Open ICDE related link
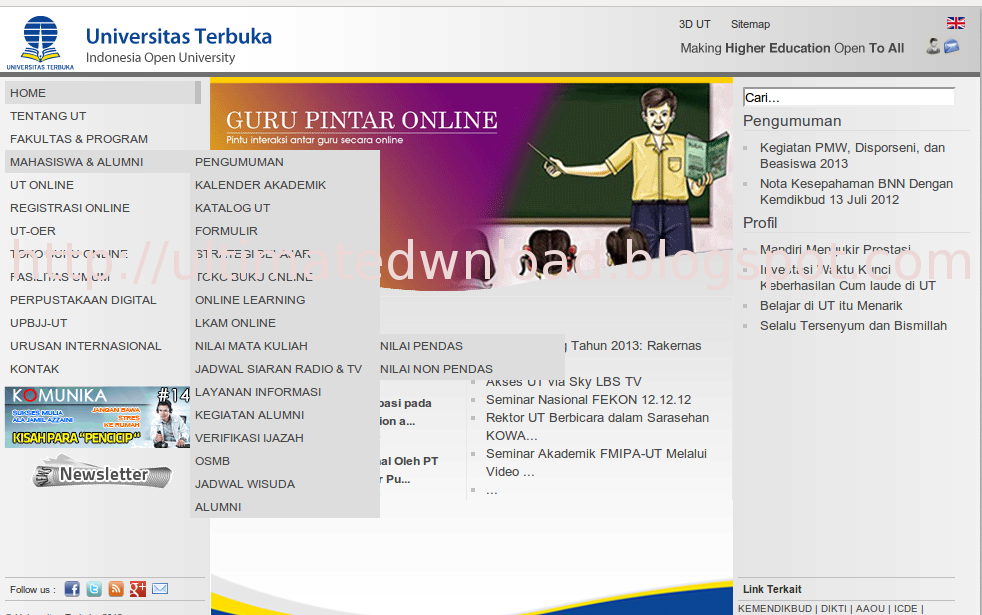Screen dimensions: 982x615 906,609
